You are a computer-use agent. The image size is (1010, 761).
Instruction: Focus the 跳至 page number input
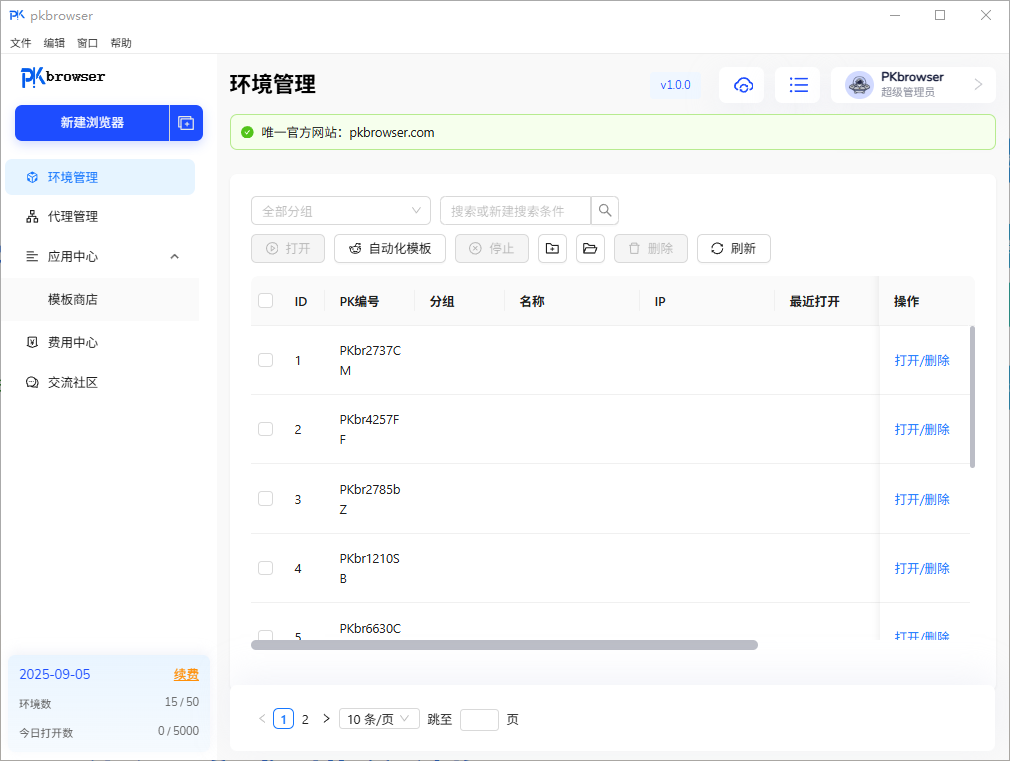pyautogui.click(x=479, y=719)
